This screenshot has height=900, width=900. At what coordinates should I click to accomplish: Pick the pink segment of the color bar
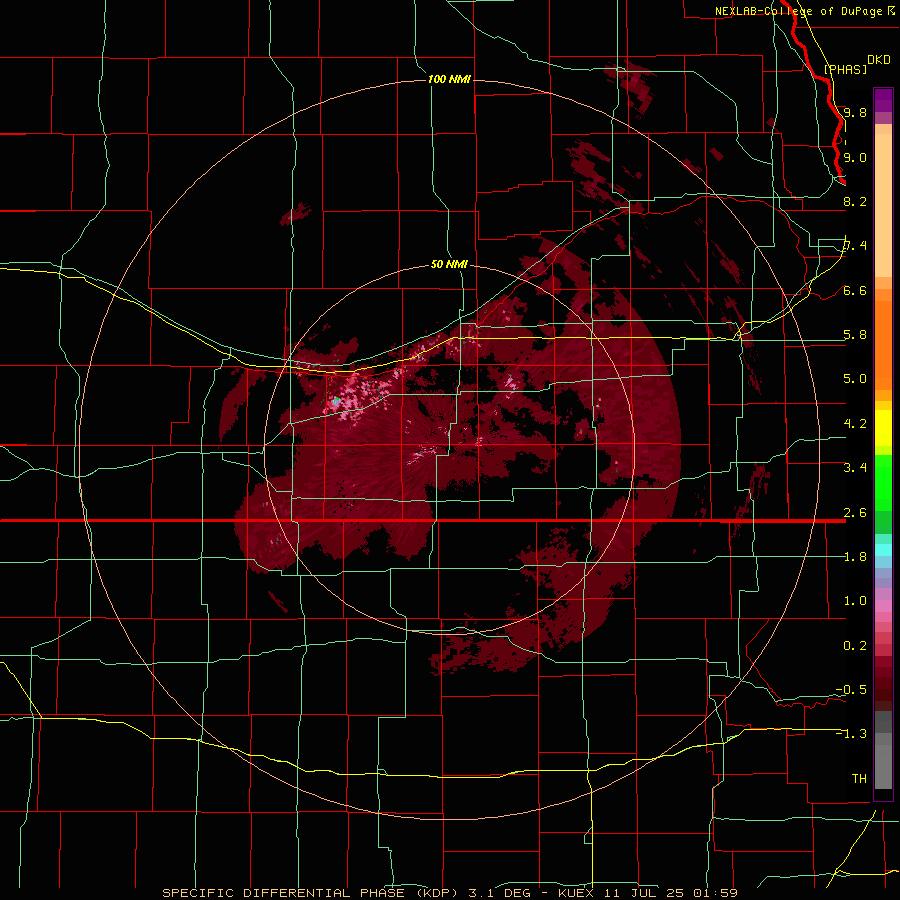click(x=883, y=606)
